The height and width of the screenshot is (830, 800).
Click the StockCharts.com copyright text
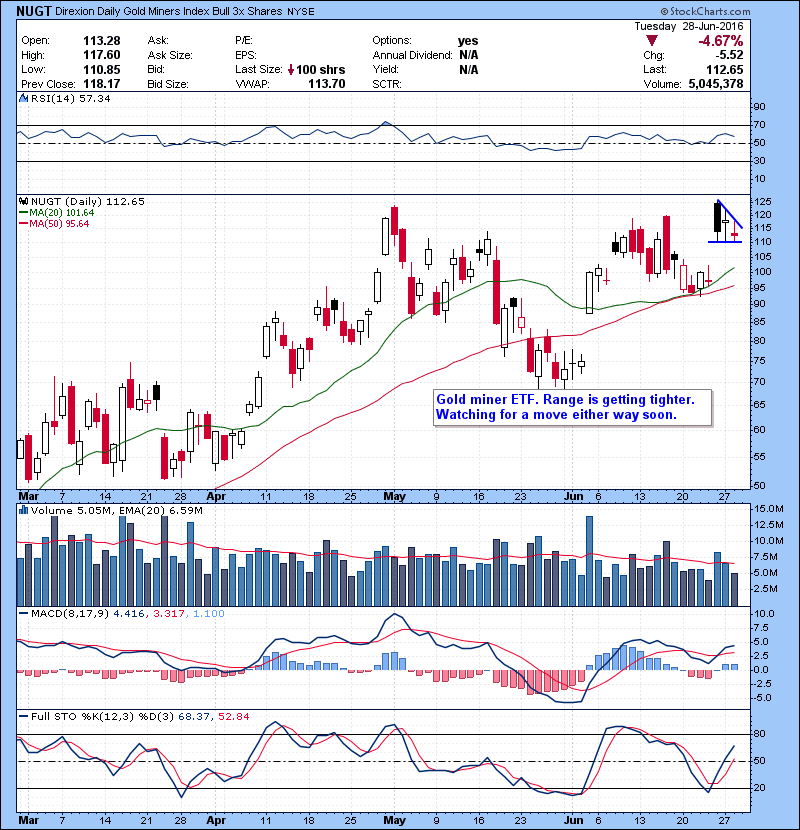click(x=705, y=11)
